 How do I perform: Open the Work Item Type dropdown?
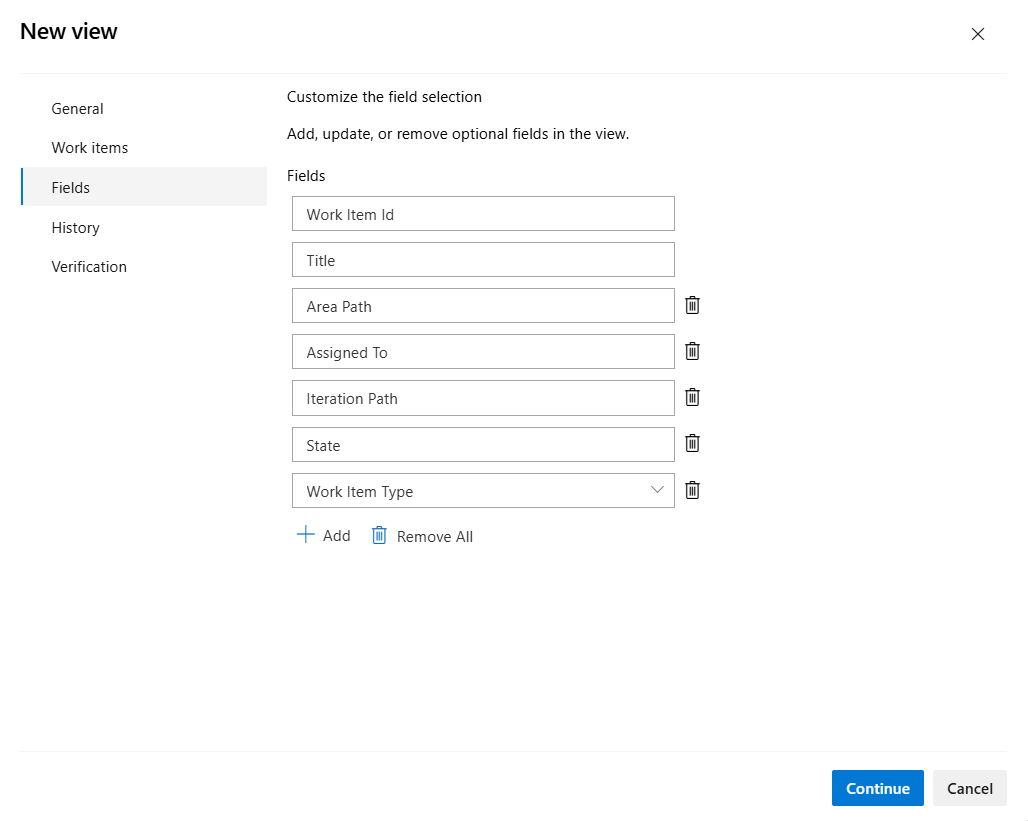coord(657,490)
